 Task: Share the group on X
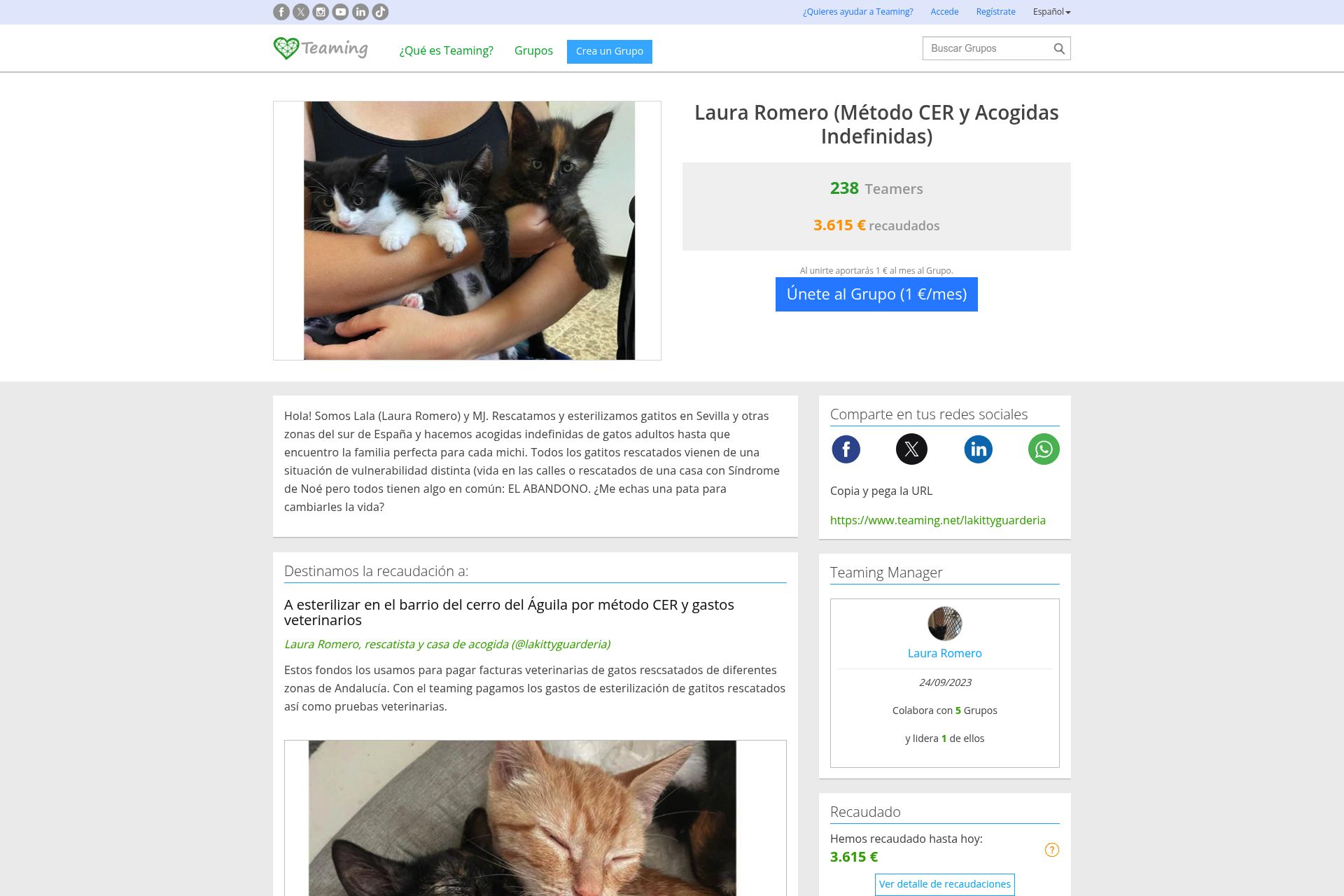(911, 449)
